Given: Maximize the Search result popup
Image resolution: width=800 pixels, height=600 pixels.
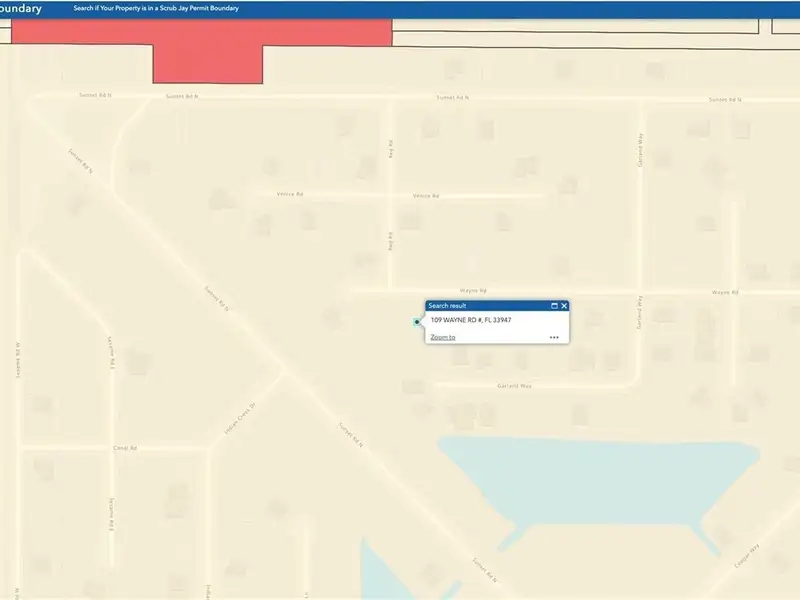Looking at the screenshot, I should click(x=554, y=306).
